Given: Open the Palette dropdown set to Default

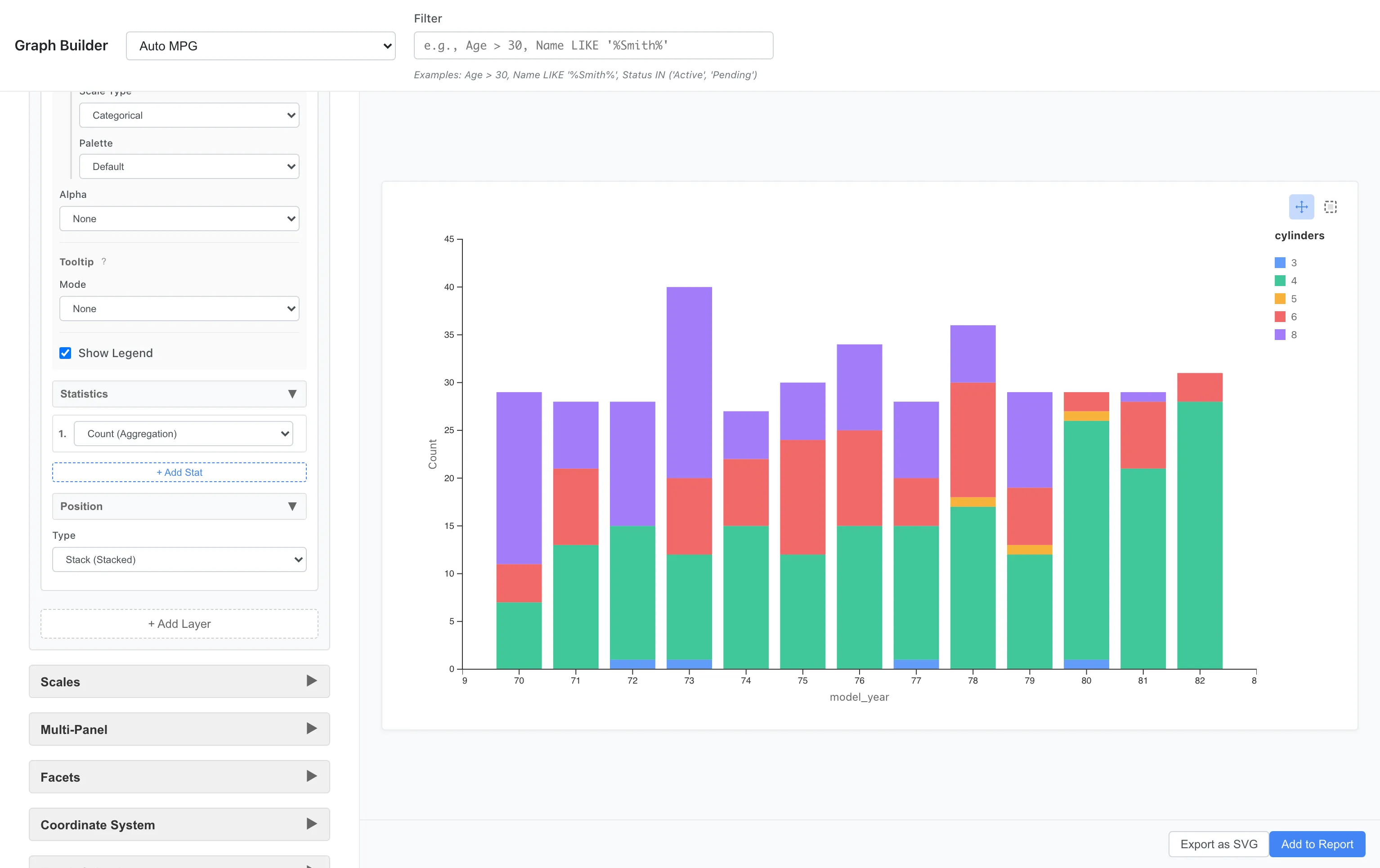Looking at the screenshot, I should (x=189, y=166).
